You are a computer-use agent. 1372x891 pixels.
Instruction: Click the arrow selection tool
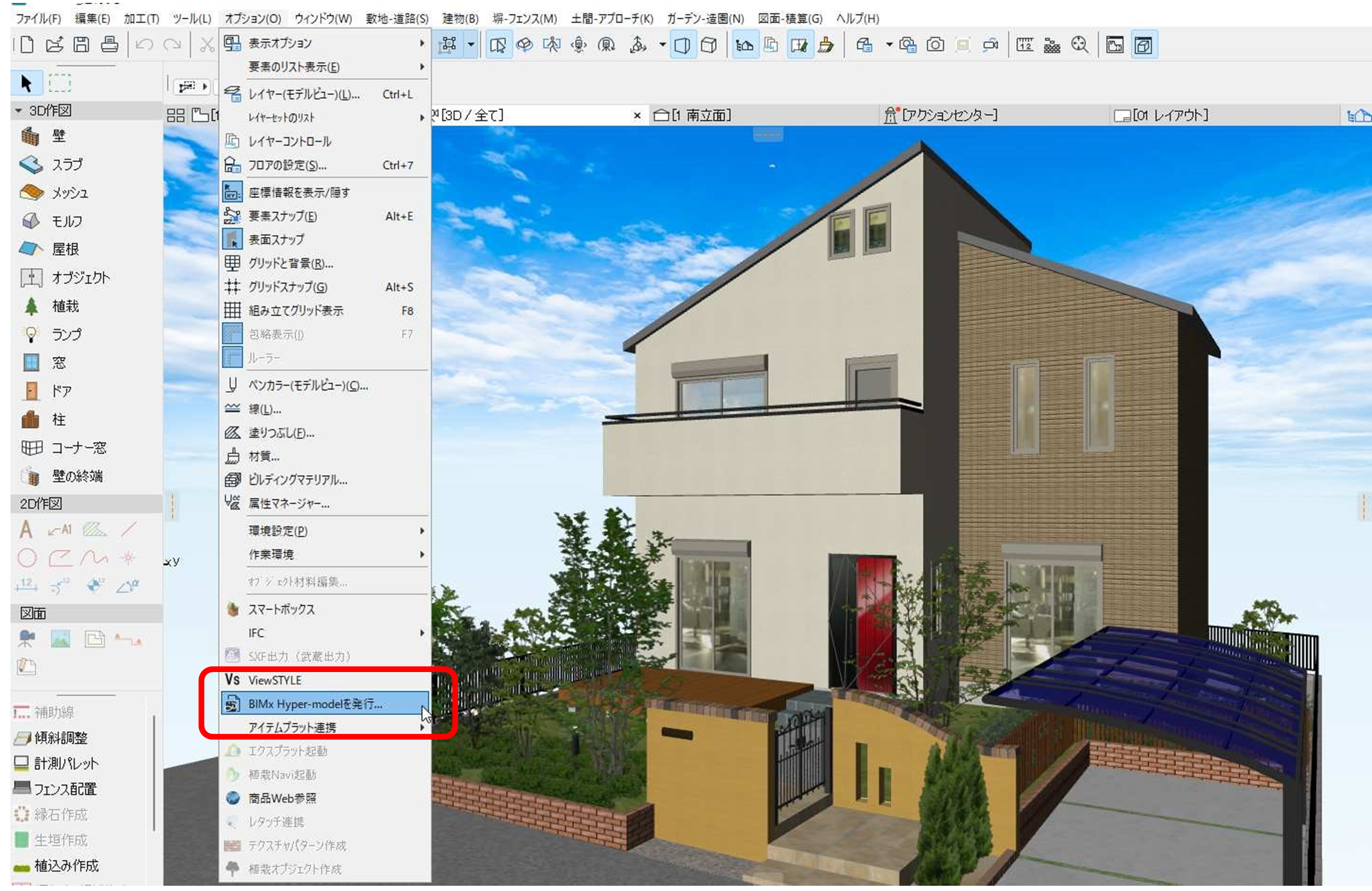[26, 83]
